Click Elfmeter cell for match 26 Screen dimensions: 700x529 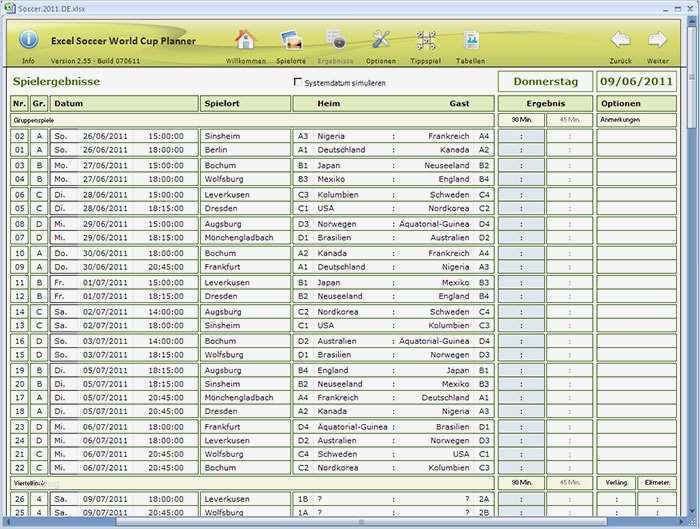(657, 500)
